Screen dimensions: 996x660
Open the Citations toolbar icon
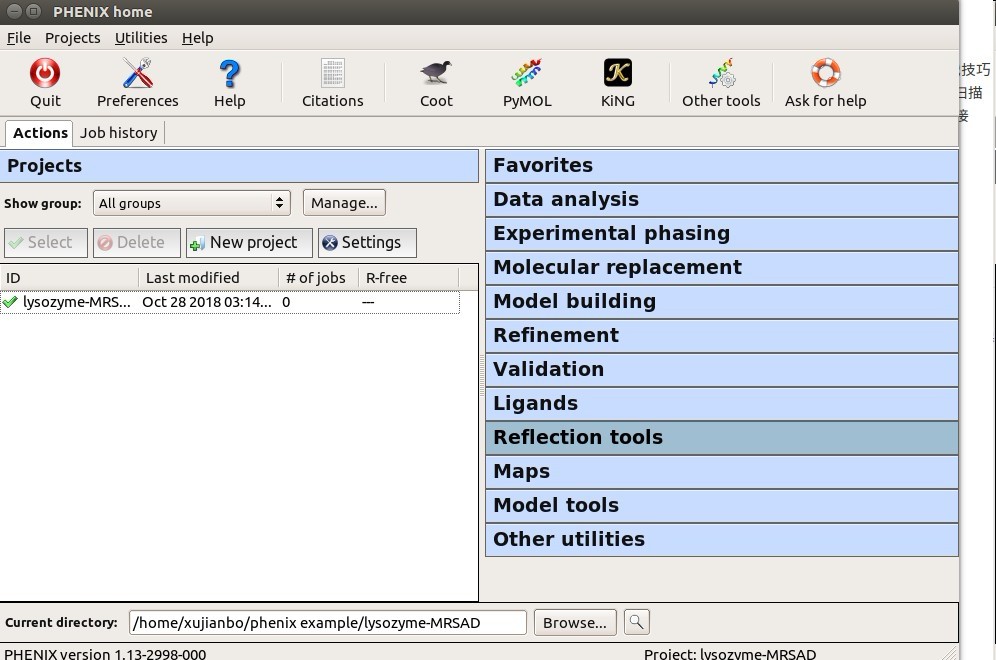(333, 73)
